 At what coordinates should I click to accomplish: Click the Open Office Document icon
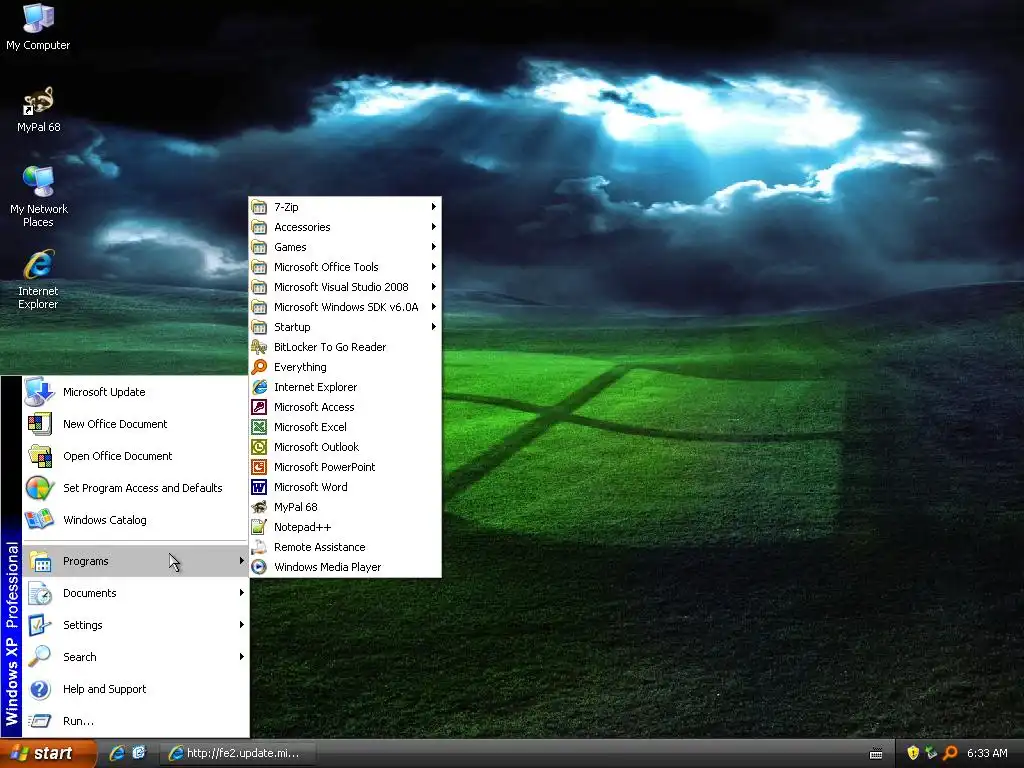click(39, 456)
